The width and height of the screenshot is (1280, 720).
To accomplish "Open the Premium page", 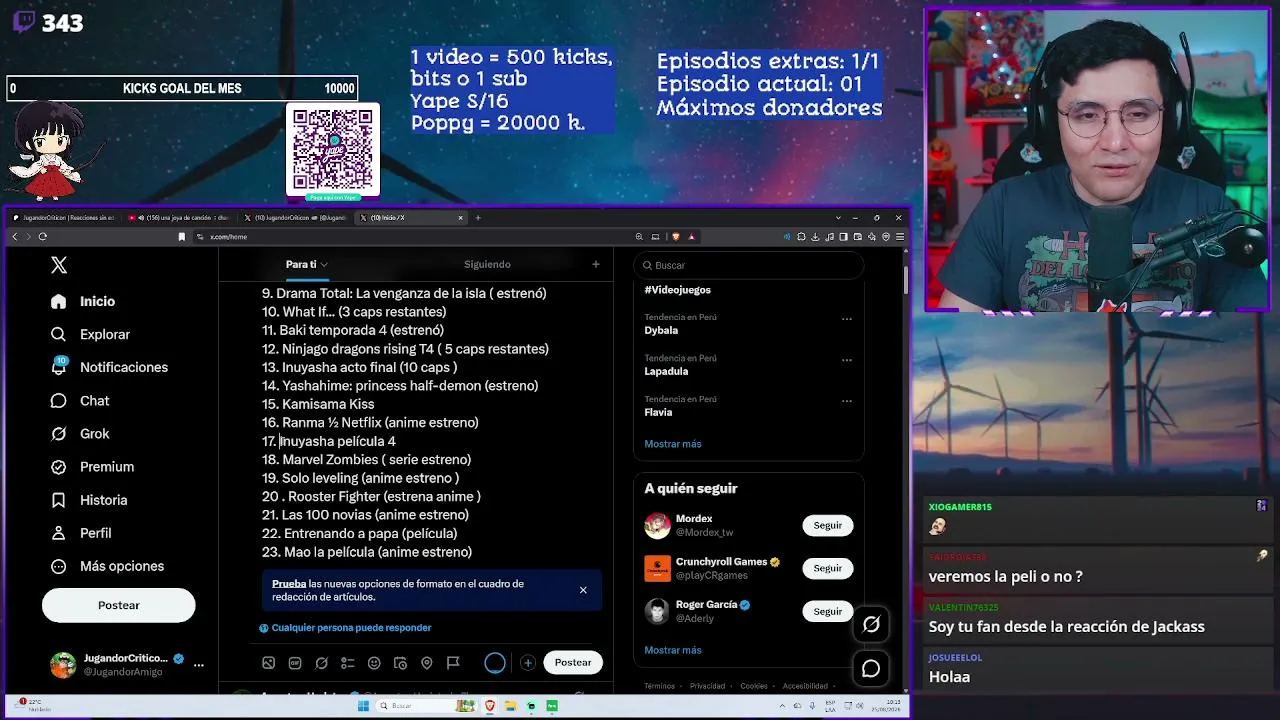I will pyautogui.click(x=92, y=466).
